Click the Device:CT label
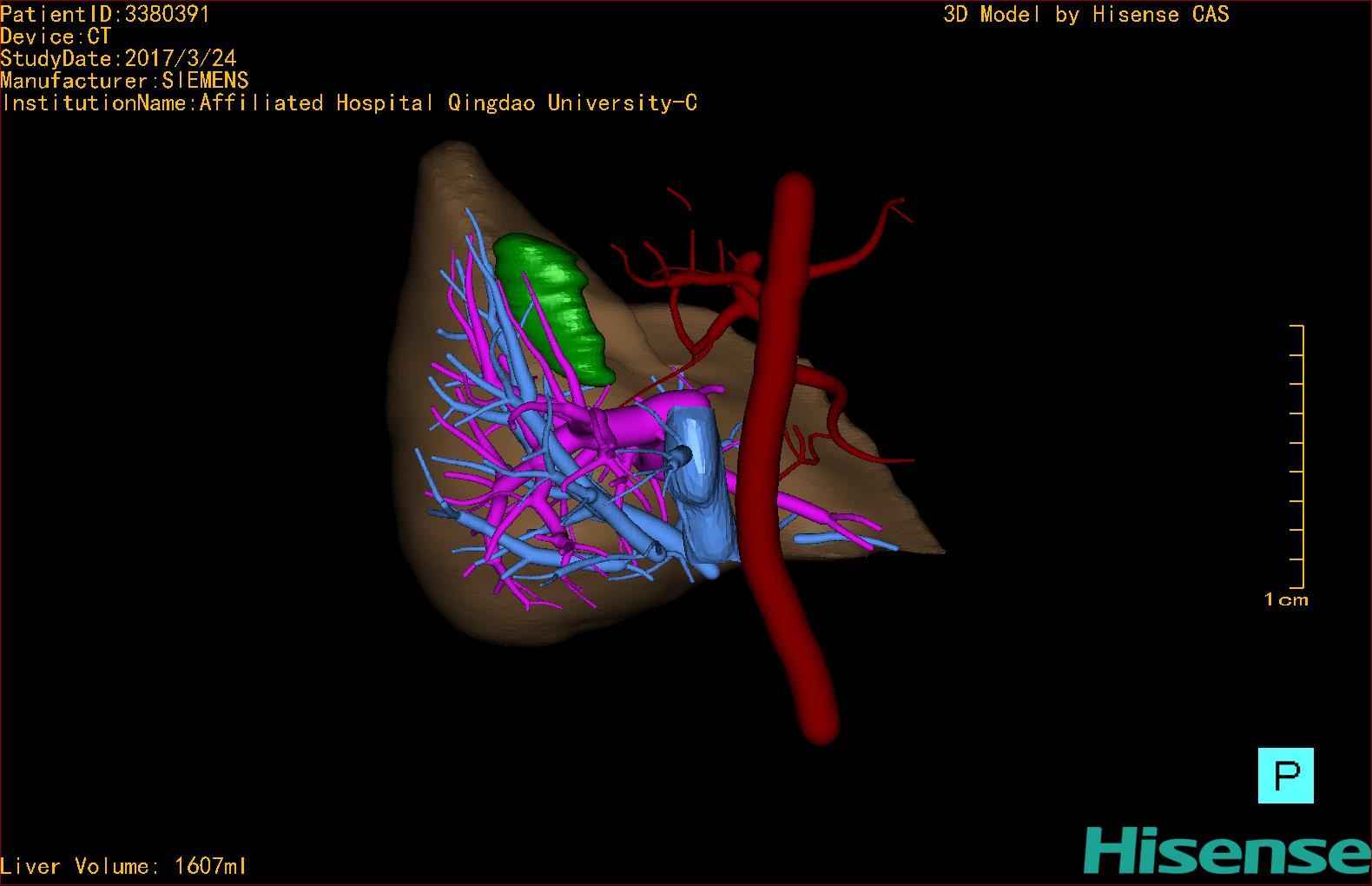Screen dimensions: 1372x886 coord(56,36)
